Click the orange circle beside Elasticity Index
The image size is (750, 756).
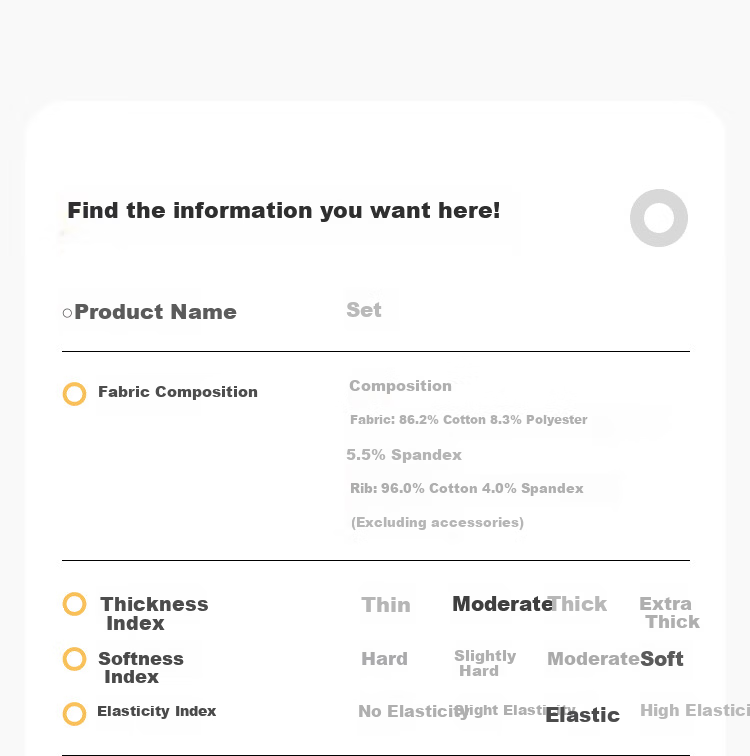click(74, 714)
